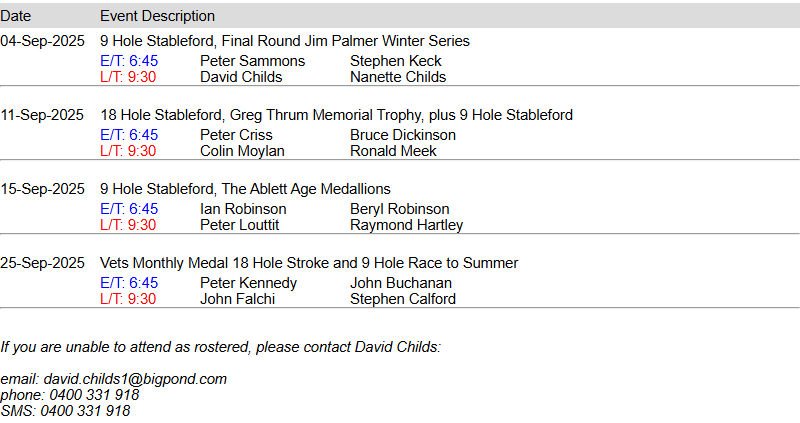Click the name Peter Sammons
Image resolution: width=800 pixels, height=423 pixels.
click(252, 61)
